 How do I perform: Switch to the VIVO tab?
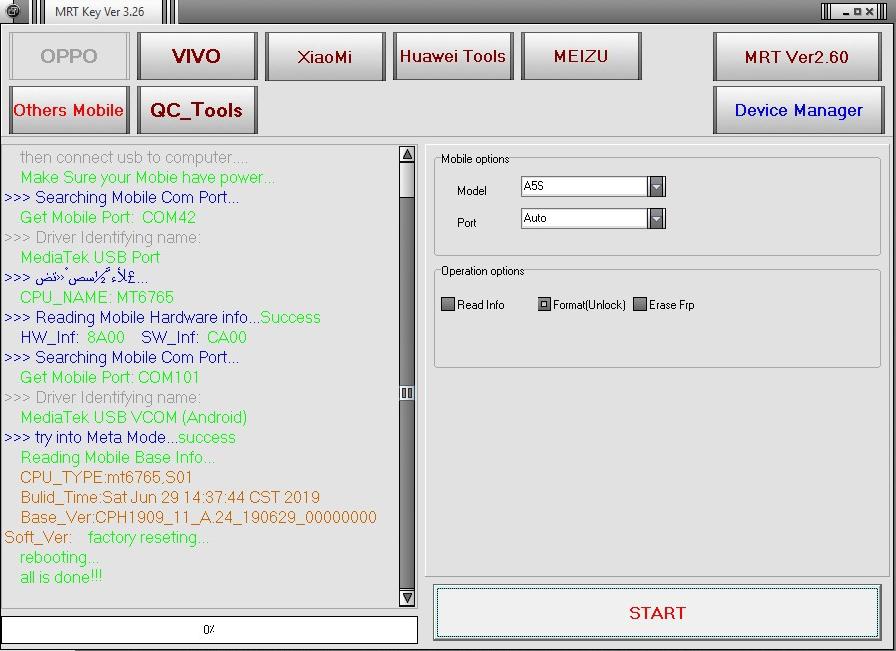pos(197,56)
